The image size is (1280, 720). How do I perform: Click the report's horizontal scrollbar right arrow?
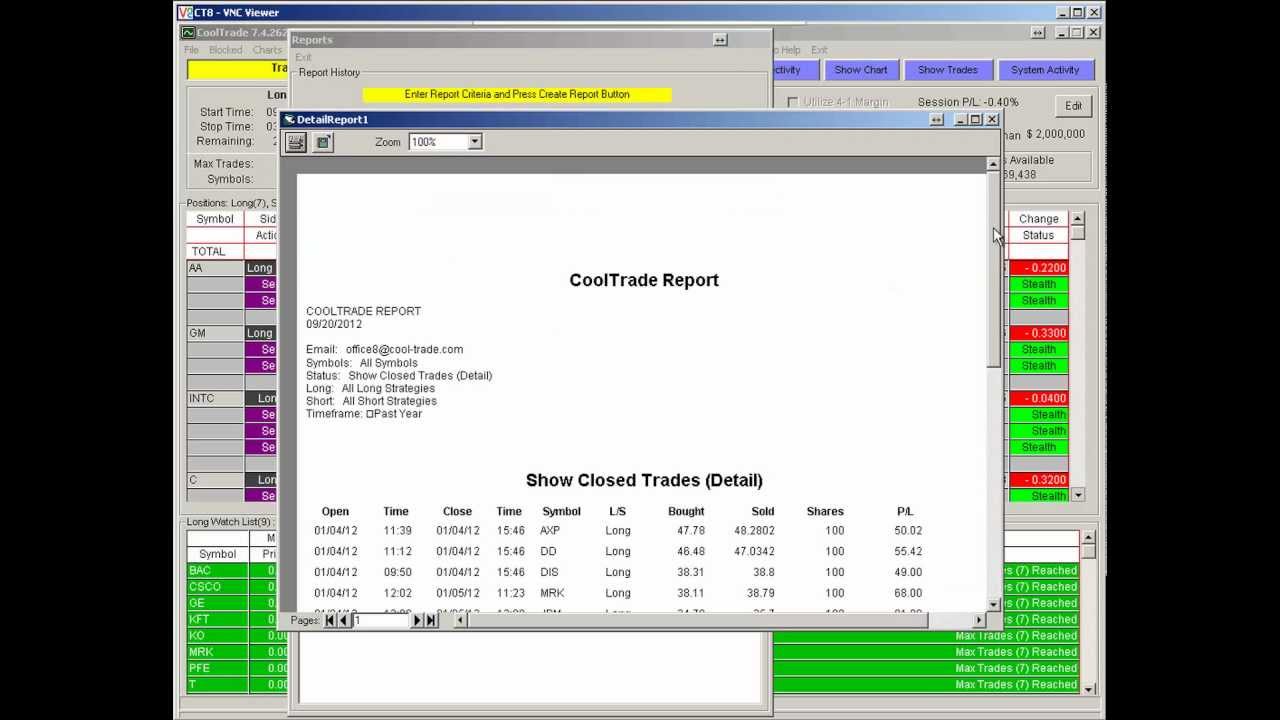coord(979,620)
